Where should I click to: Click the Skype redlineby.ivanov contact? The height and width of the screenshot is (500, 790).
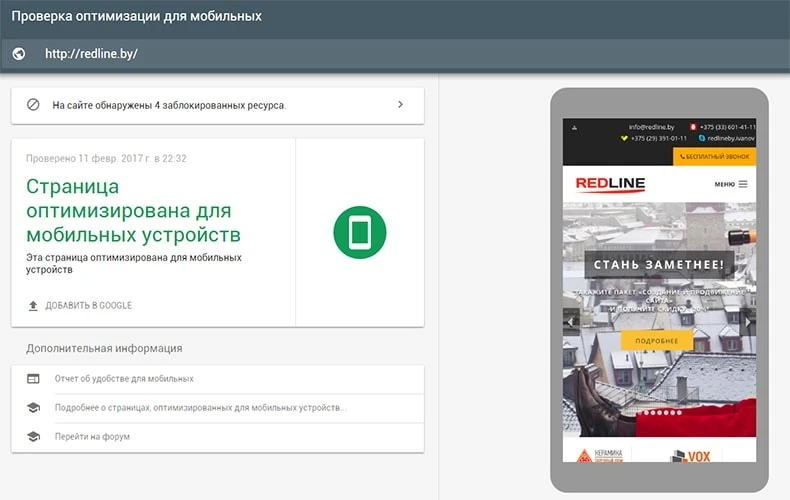point(731,138)
